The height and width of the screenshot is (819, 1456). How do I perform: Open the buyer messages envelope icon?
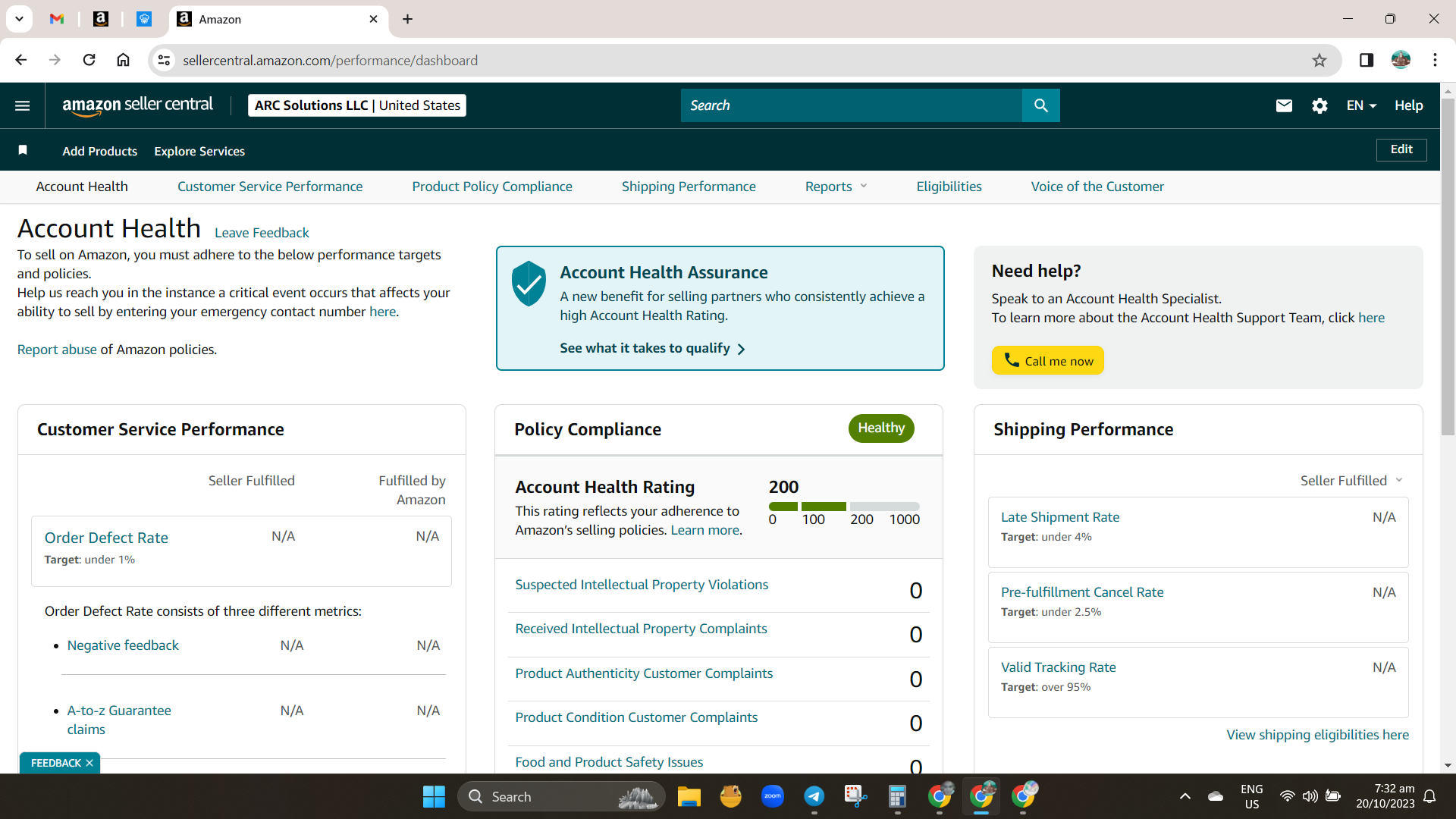point(1284,105)
